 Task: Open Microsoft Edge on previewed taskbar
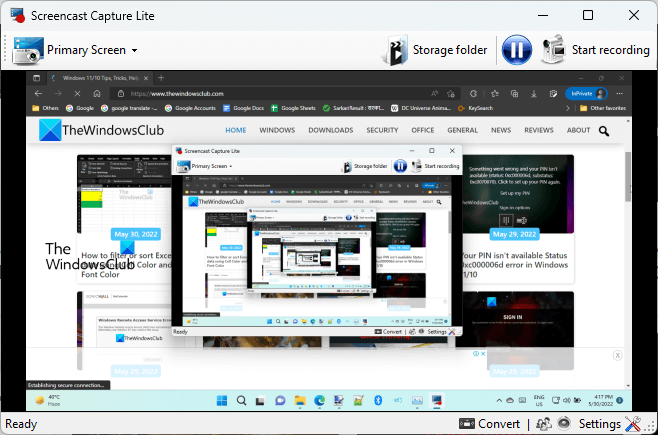coord(319,401)
